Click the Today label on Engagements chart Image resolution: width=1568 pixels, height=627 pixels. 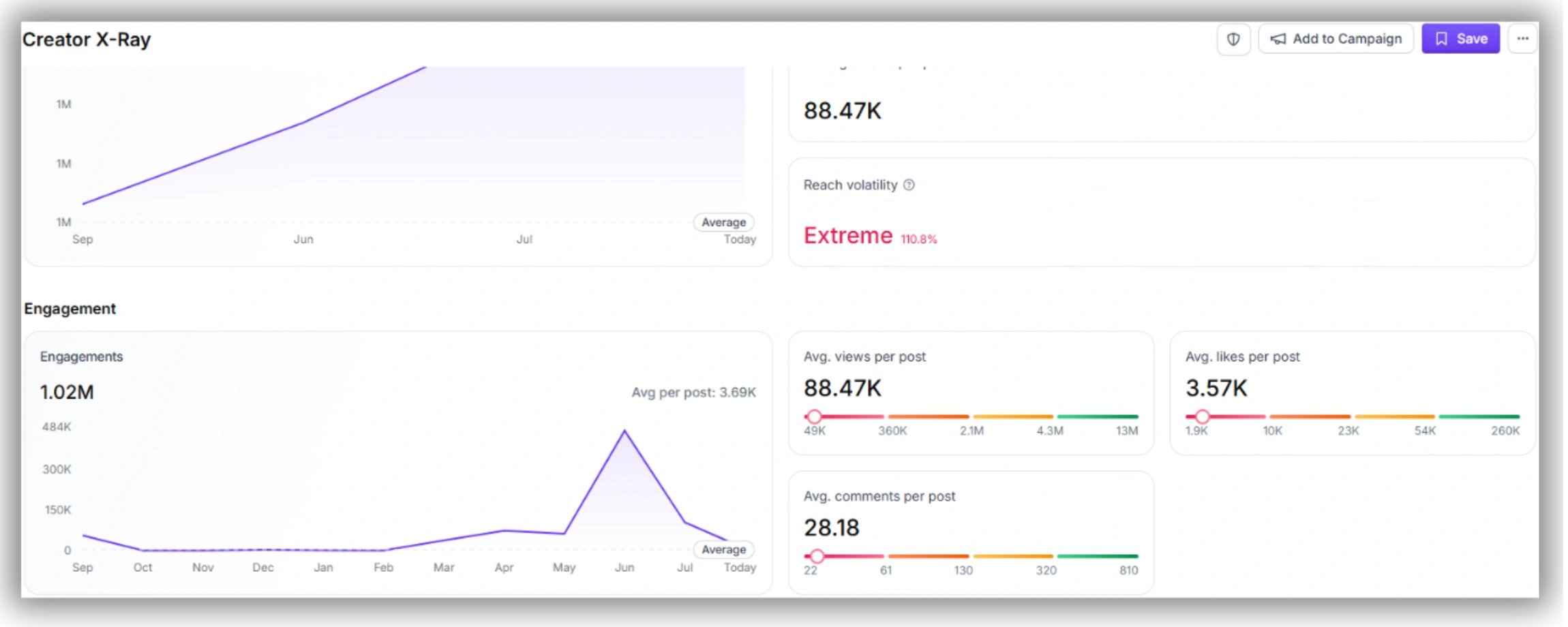pos(740,568)
